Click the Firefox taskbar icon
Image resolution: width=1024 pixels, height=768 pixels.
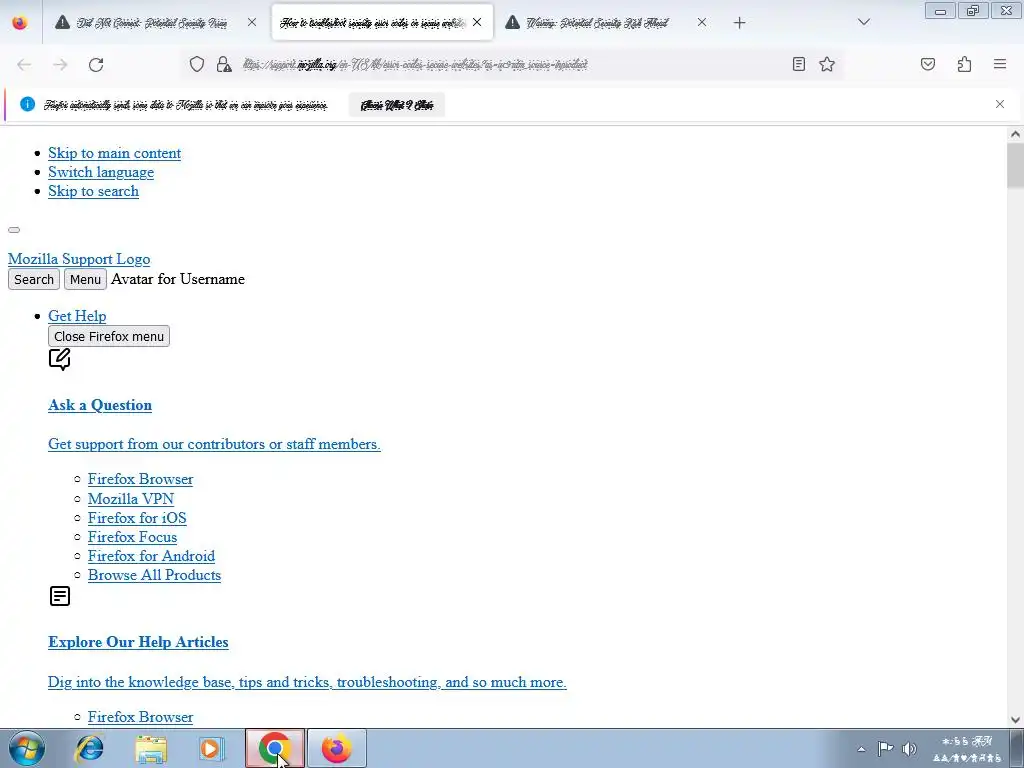[336, 748]
